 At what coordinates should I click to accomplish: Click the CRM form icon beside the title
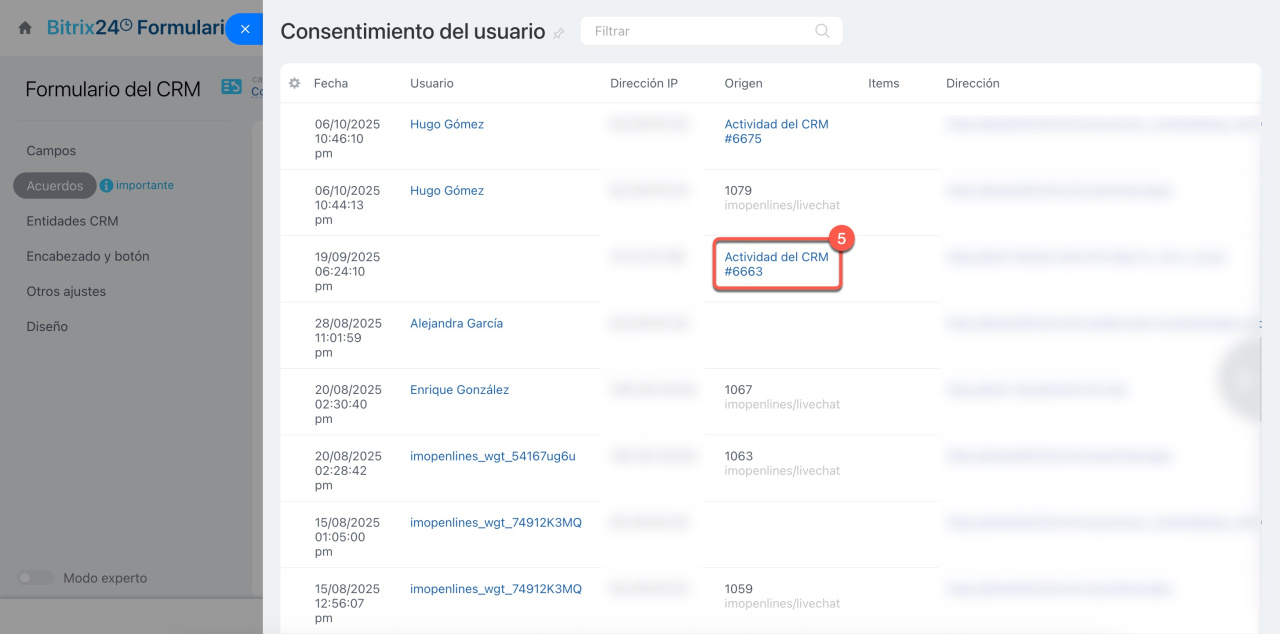pos(231,88)
